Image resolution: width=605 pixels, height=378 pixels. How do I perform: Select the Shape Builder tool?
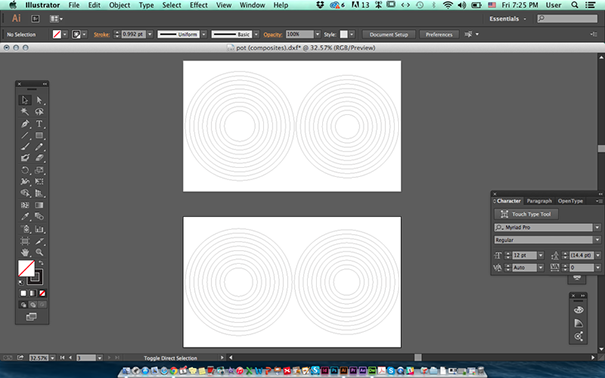coord(25,193)
